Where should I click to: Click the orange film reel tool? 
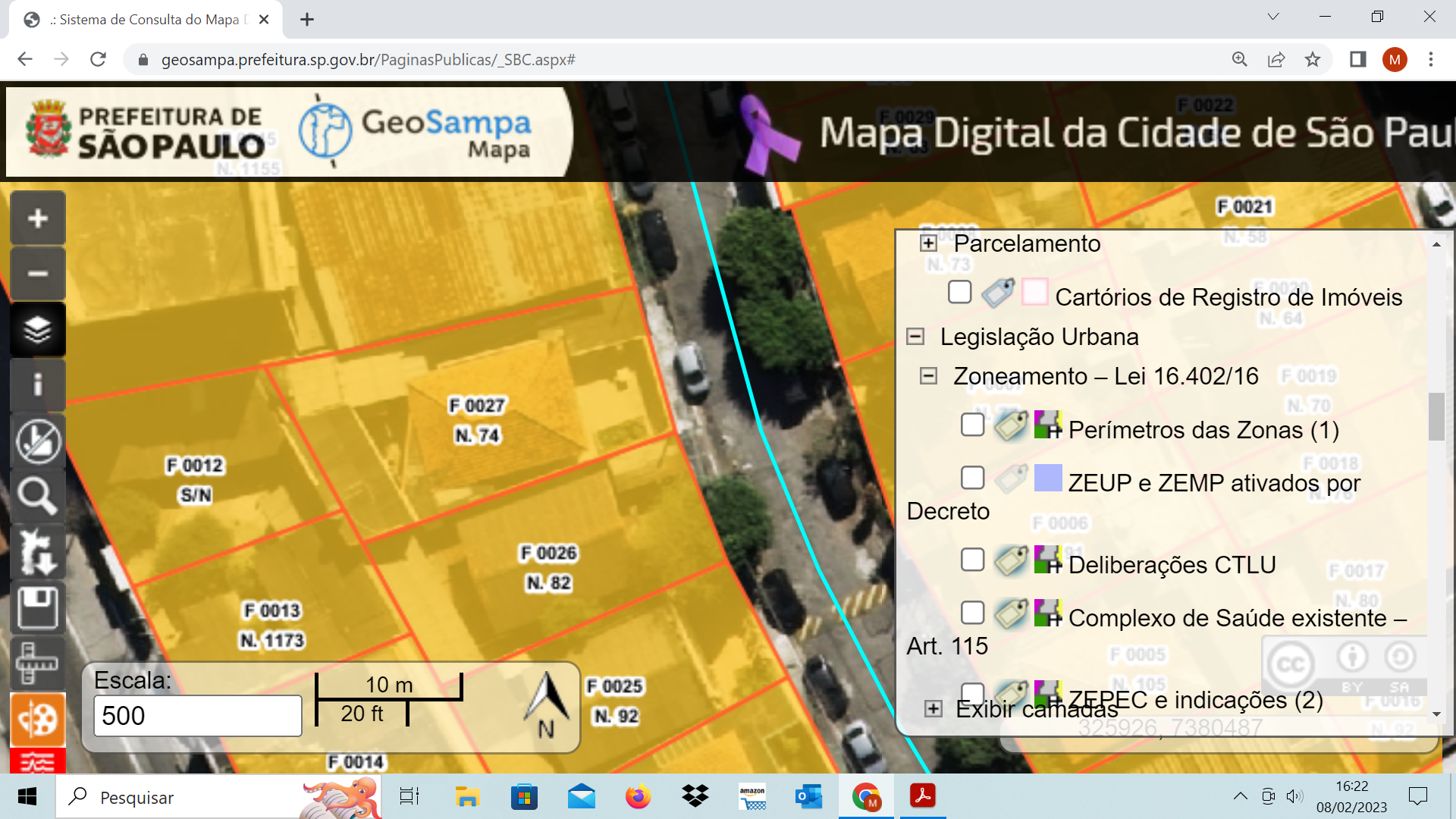pyautogui.click(x=38, y=719)
